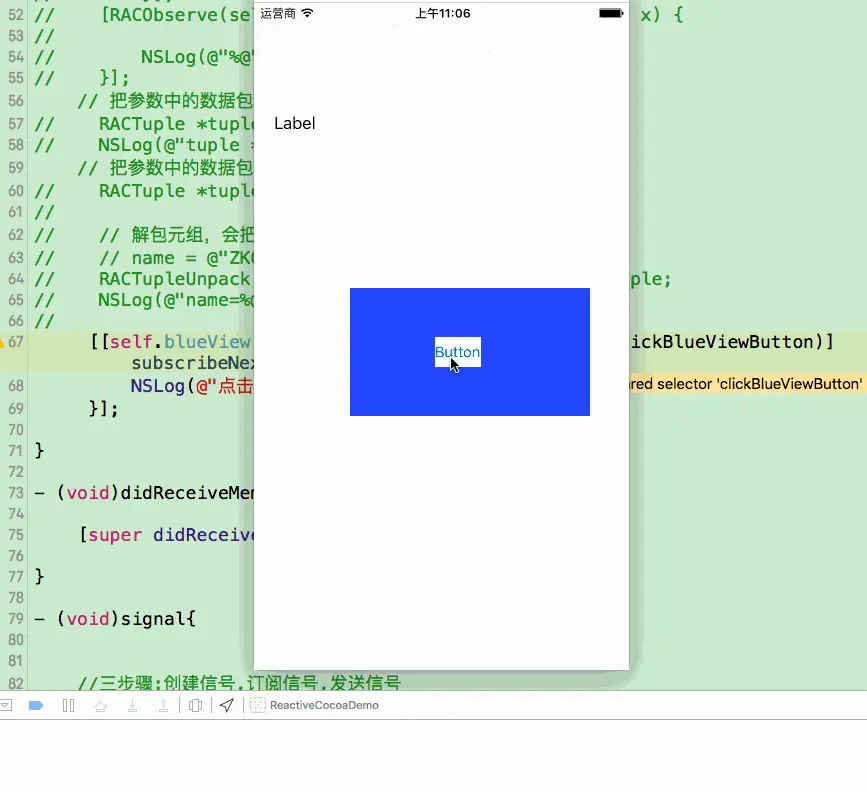Click 'RACTupleUnpack' on line 64
The height and width of the screenshot is (792, 867).
click(x=174, y=279)
